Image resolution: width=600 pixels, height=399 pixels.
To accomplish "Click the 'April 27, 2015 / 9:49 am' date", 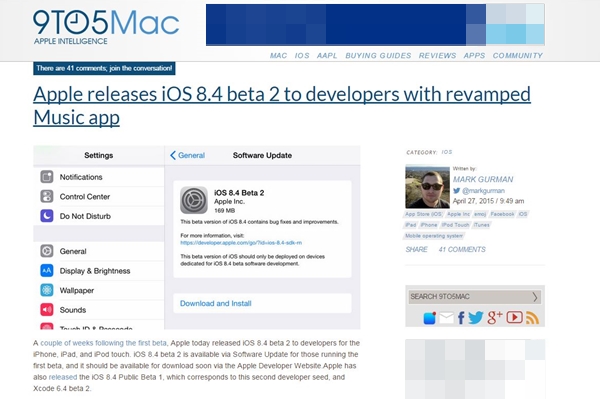I will 488,201.
